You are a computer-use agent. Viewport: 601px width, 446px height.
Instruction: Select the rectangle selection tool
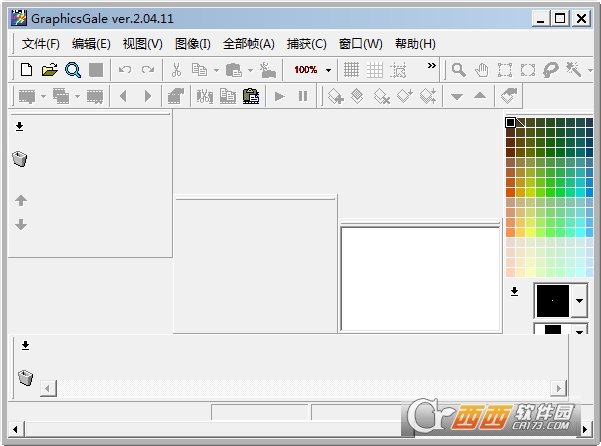pos(504,70)
